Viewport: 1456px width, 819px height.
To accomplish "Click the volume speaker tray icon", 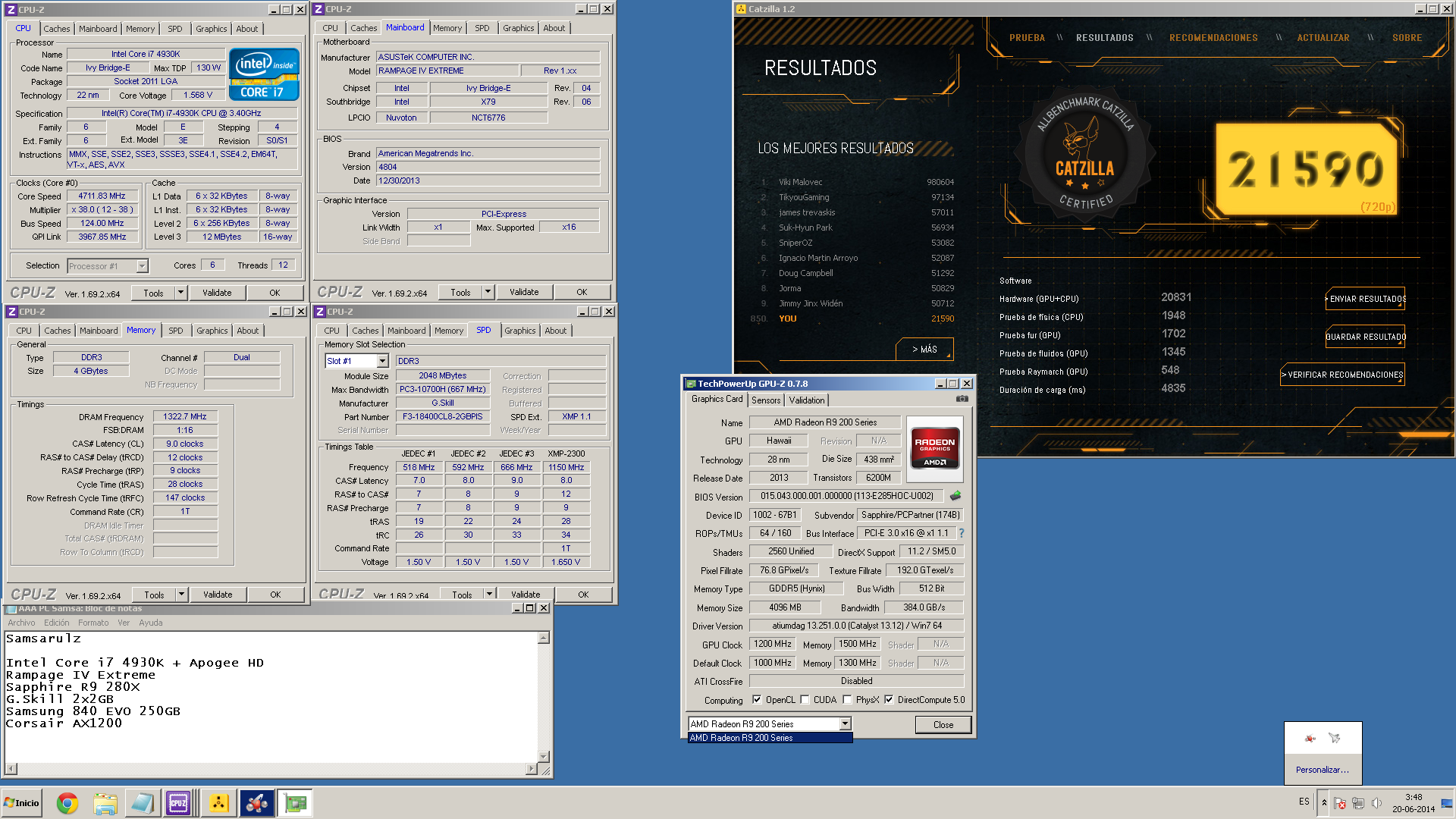I will tap(1376, 803).
